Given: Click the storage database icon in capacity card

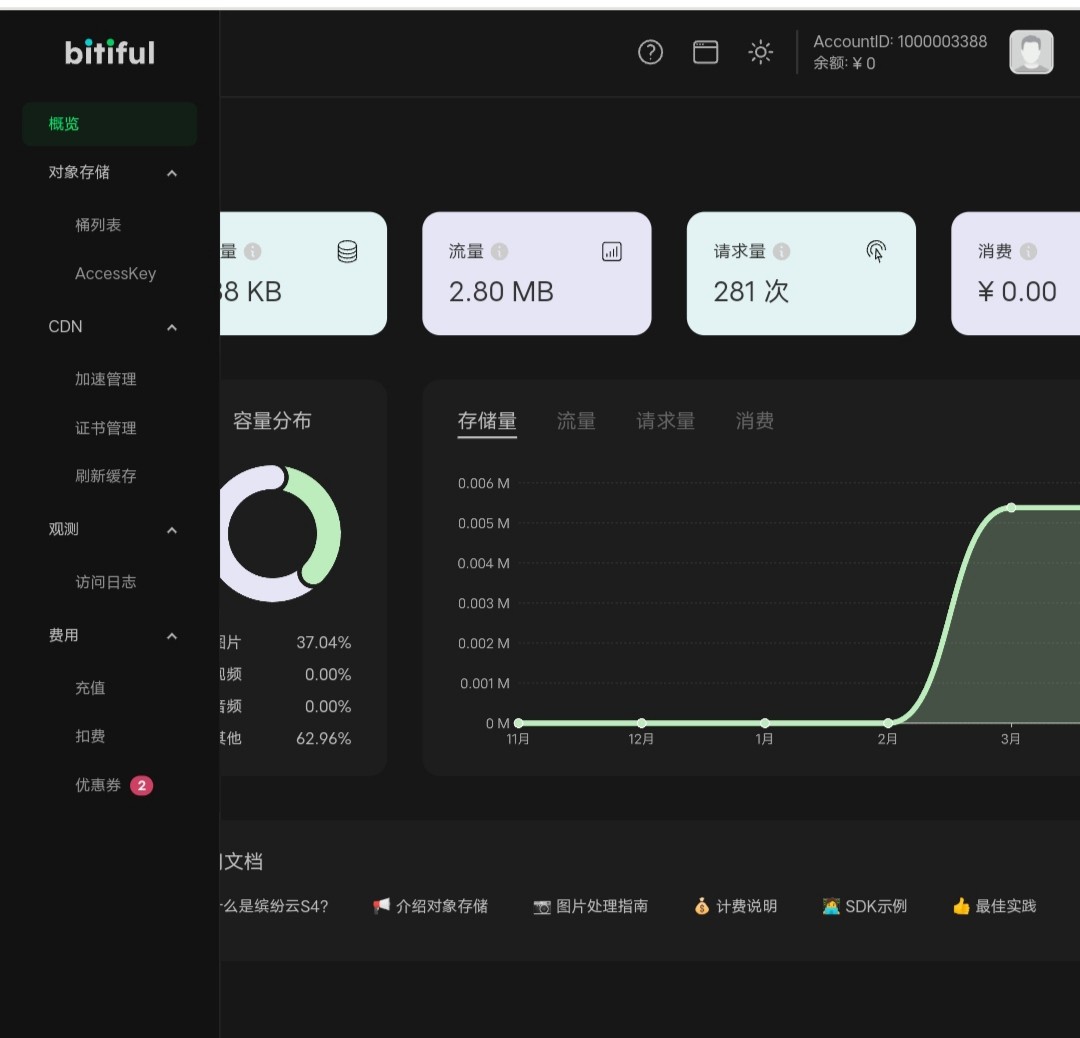Looking at the screenshot, I should [x=347, y=251].
